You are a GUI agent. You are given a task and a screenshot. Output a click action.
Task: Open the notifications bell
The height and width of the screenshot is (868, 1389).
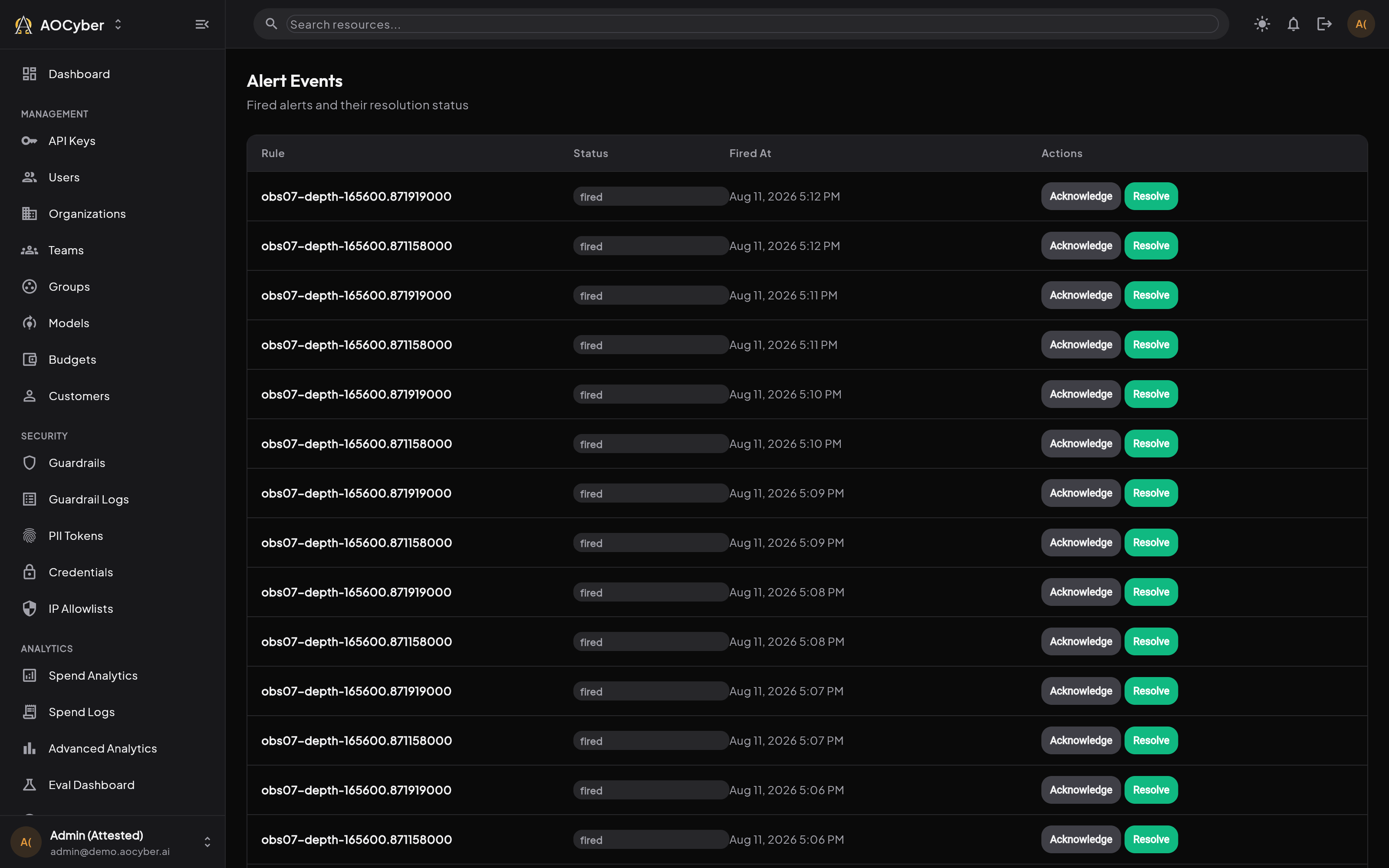tap(1293, 24)
